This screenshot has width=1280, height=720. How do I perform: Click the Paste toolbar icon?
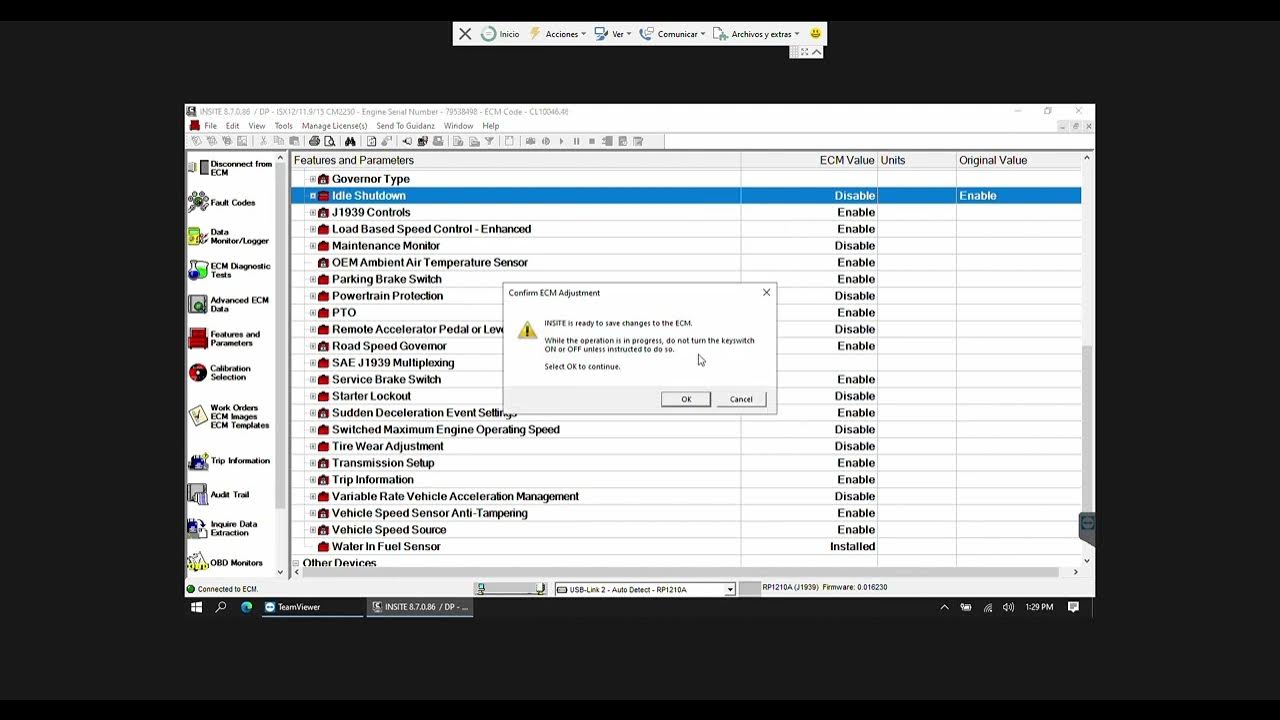(x=294, y=141)
